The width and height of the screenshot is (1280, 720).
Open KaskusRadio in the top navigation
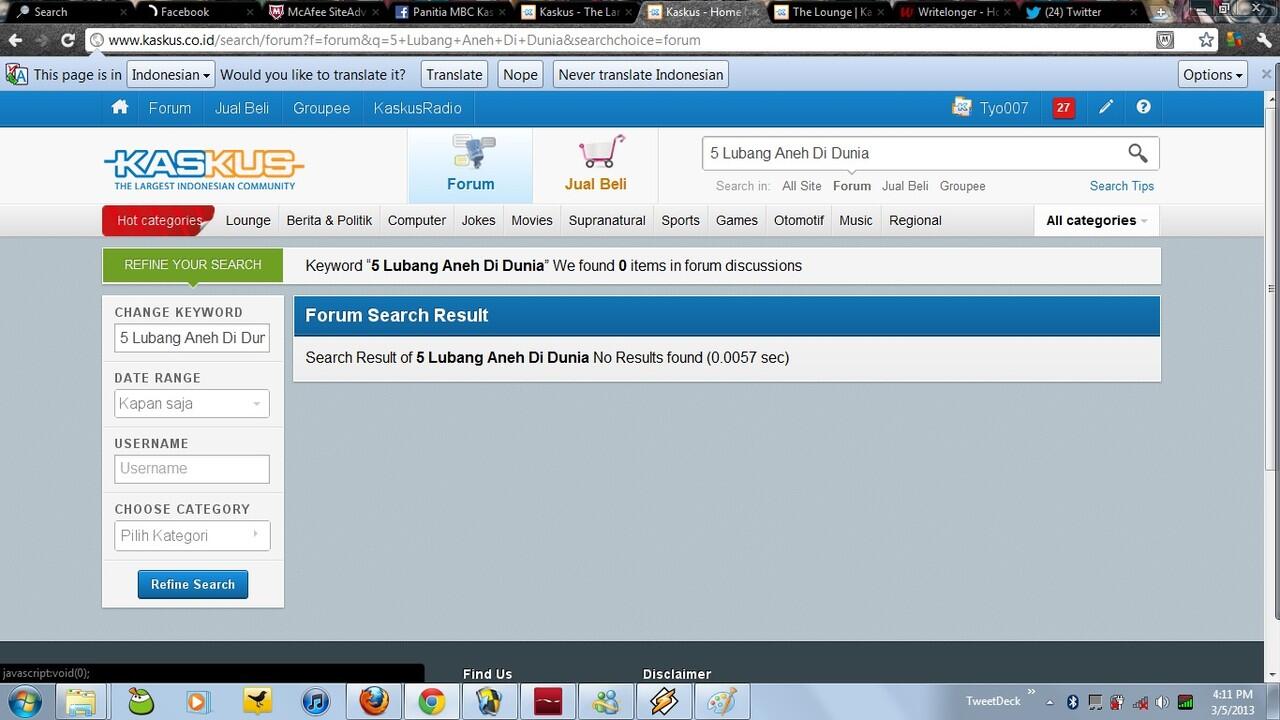tap(418, 108)
